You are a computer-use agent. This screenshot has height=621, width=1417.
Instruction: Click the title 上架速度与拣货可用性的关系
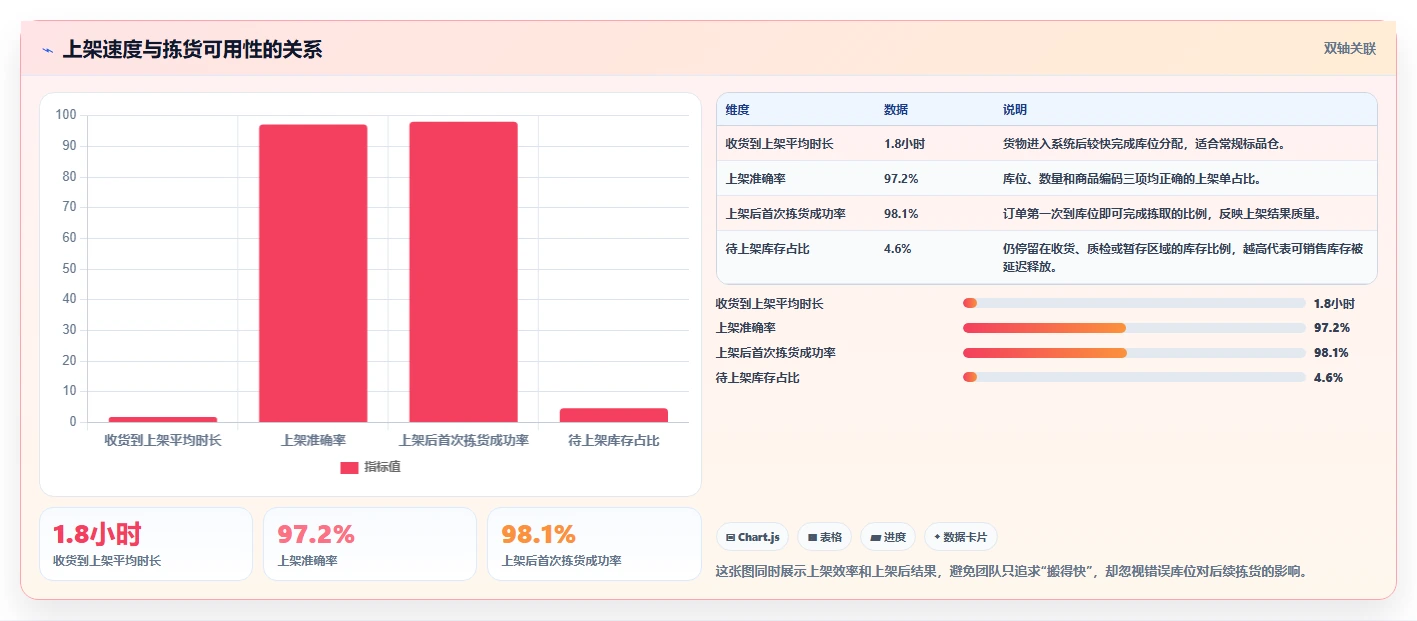193,50
